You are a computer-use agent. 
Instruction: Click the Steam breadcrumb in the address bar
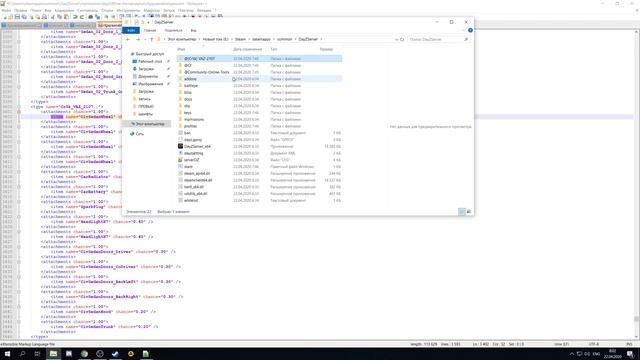tap(240, 39)
